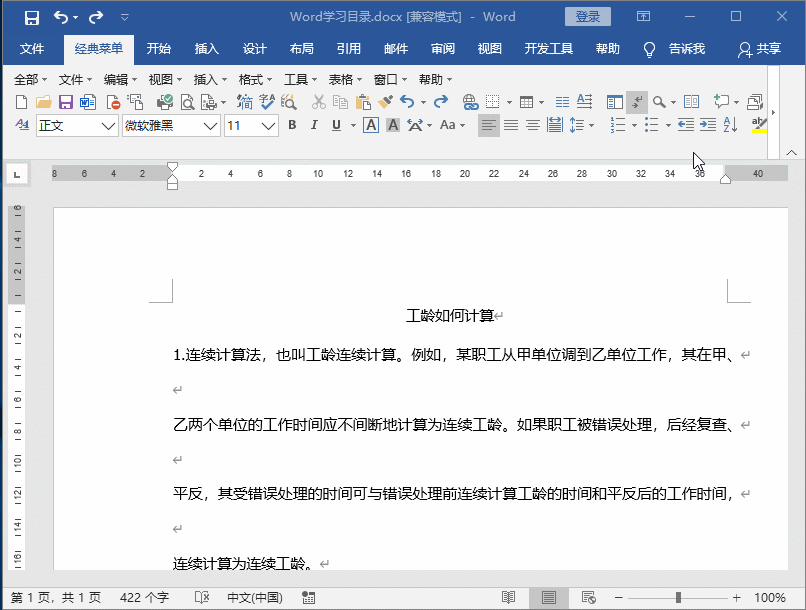Click the yellow text highlight color button
This screenshot has width=806, height=610.
[x=759, y=125]
